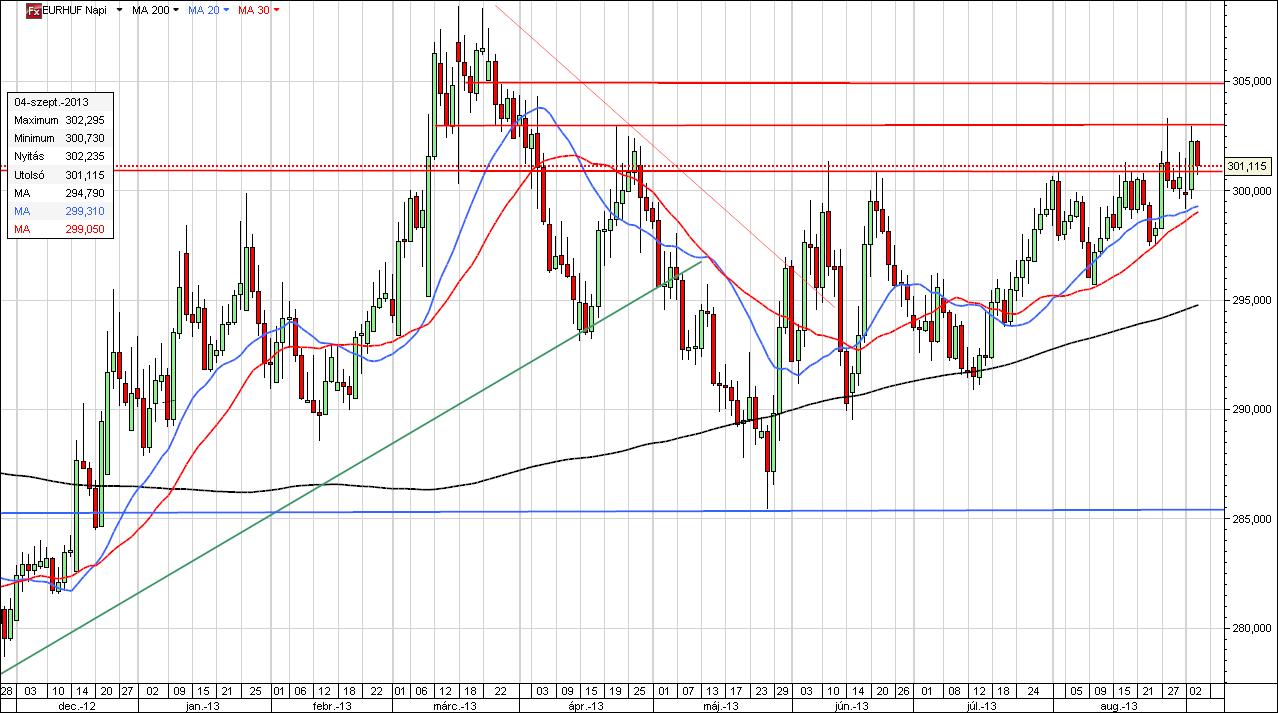Click the blue MA 299,310 value

85,212
